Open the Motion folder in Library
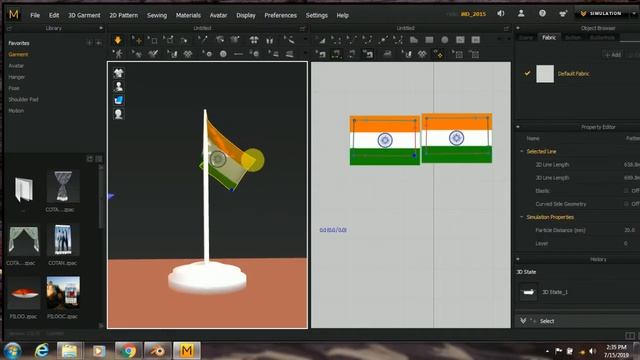 click(16, 111)
